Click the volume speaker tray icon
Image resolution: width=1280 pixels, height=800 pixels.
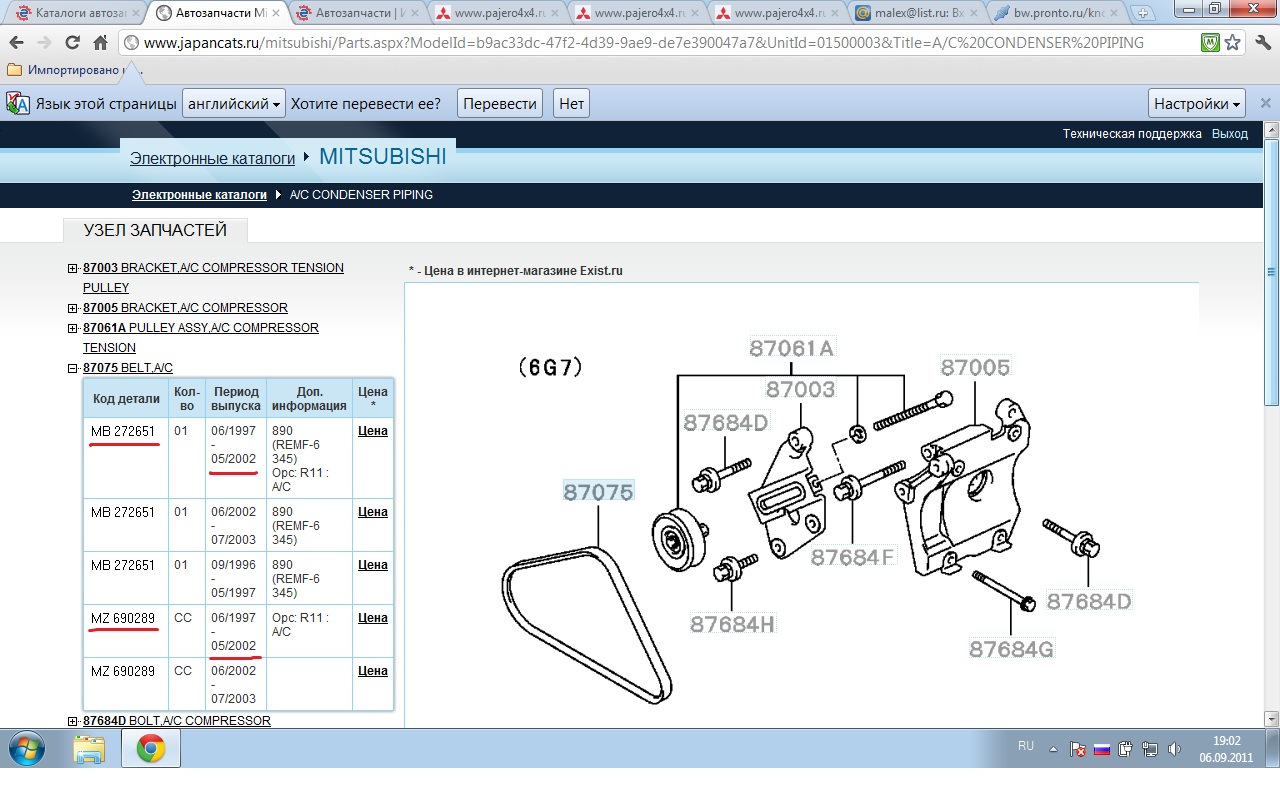pyautogui.click(x=1174, y=748)
